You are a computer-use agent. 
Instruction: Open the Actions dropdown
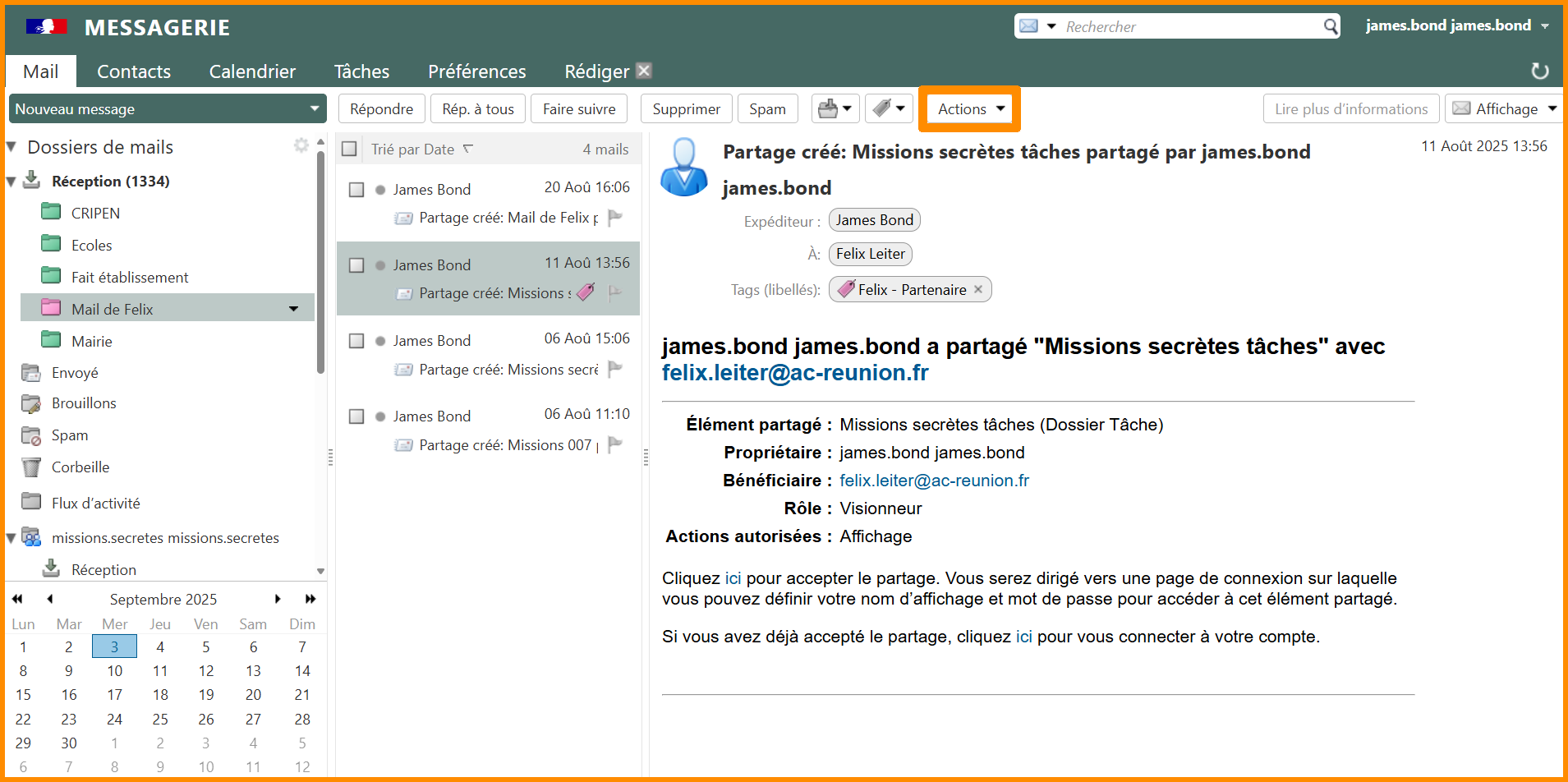point(970,109)
